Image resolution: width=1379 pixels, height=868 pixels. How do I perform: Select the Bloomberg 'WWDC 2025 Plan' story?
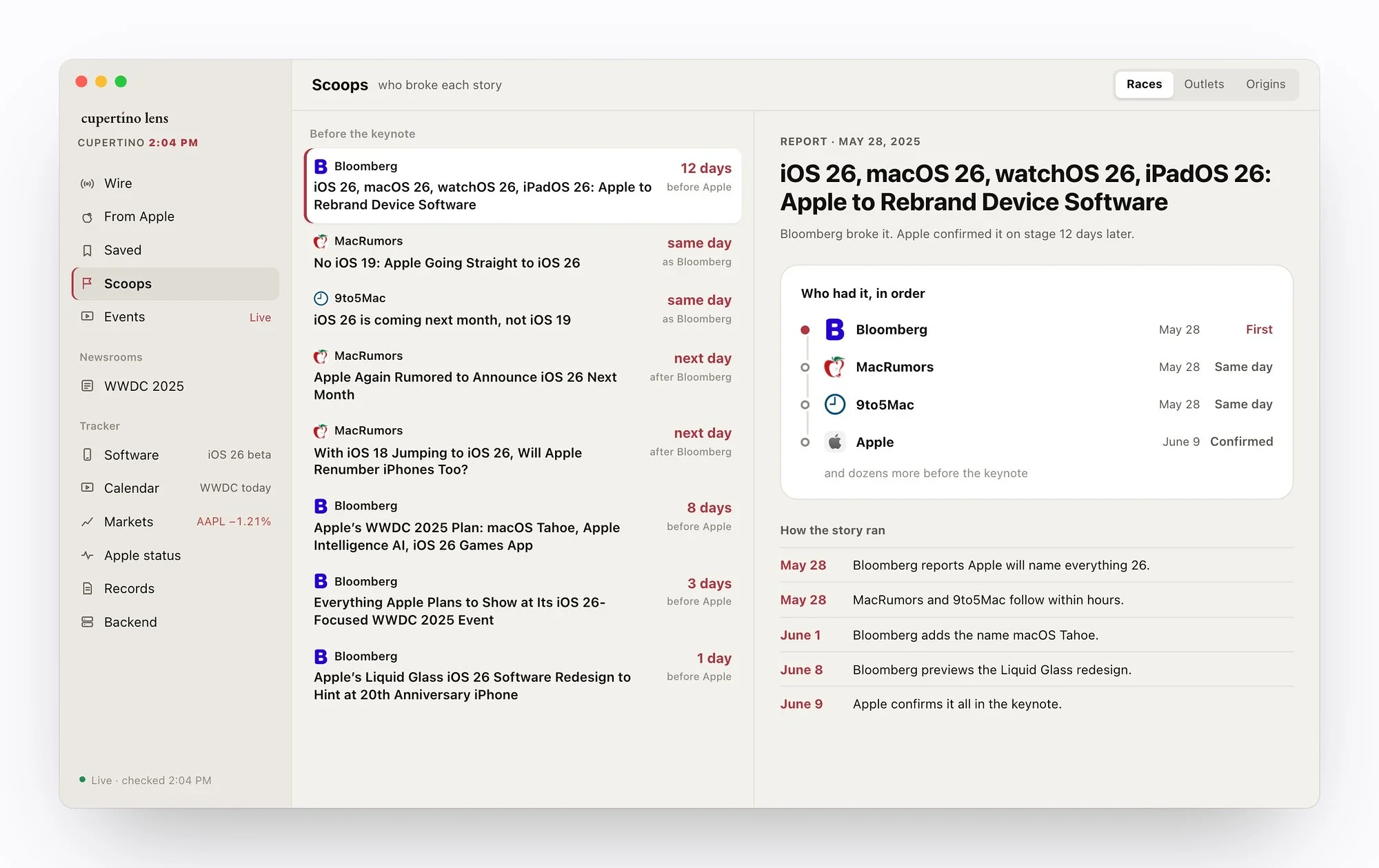click(523, 525)
